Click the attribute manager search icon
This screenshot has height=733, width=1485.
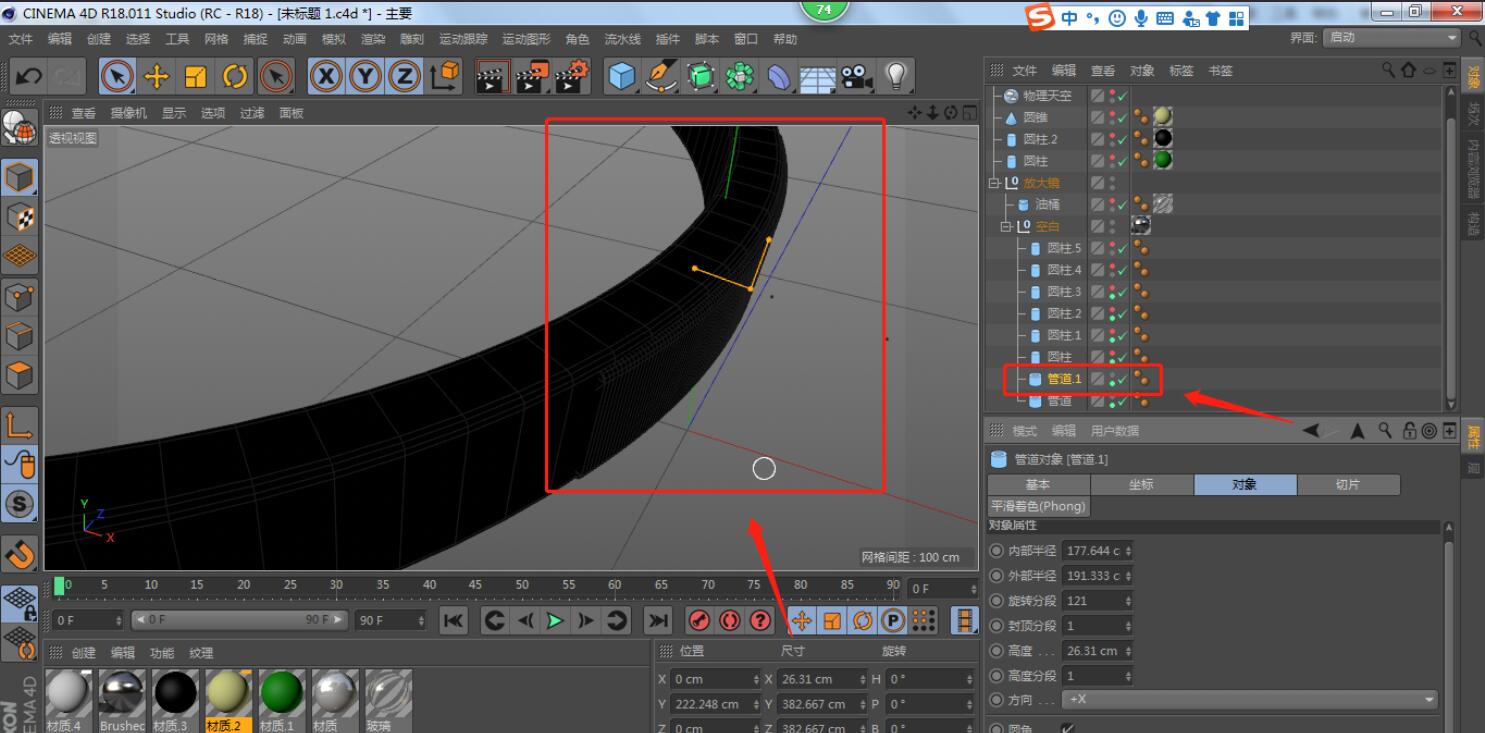(x=1385, y=431)
